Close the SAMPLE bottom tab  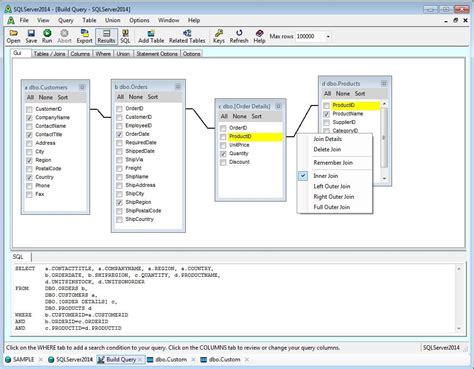pyautogui.click(x=41, y=359)
